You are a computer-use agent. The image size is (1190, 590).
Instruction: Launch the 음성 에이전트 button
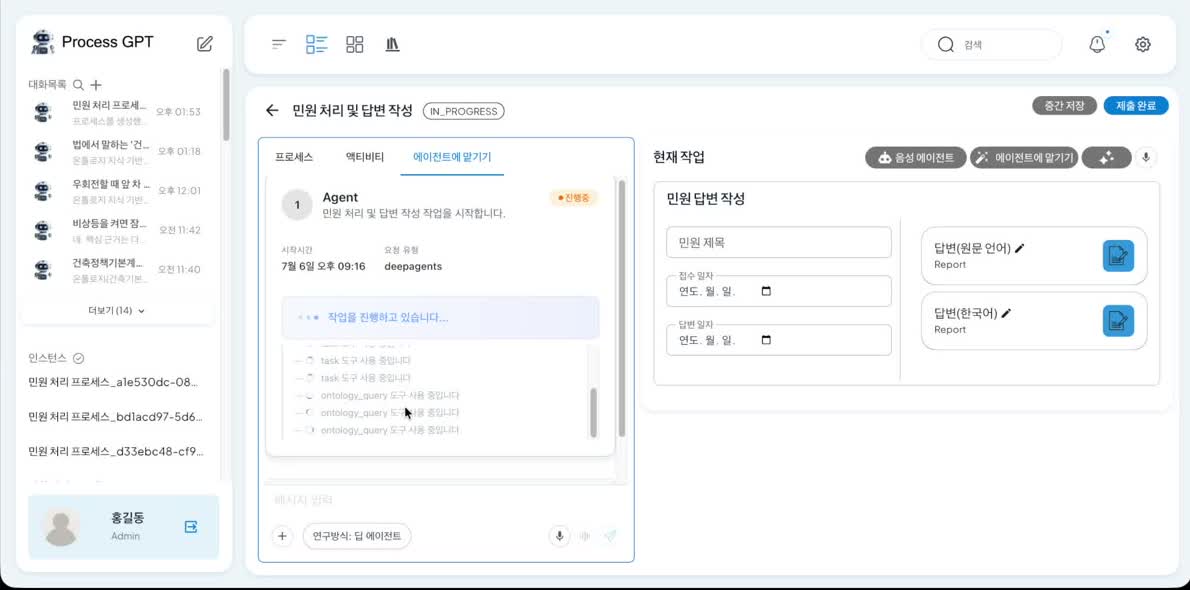pos(915,157)
